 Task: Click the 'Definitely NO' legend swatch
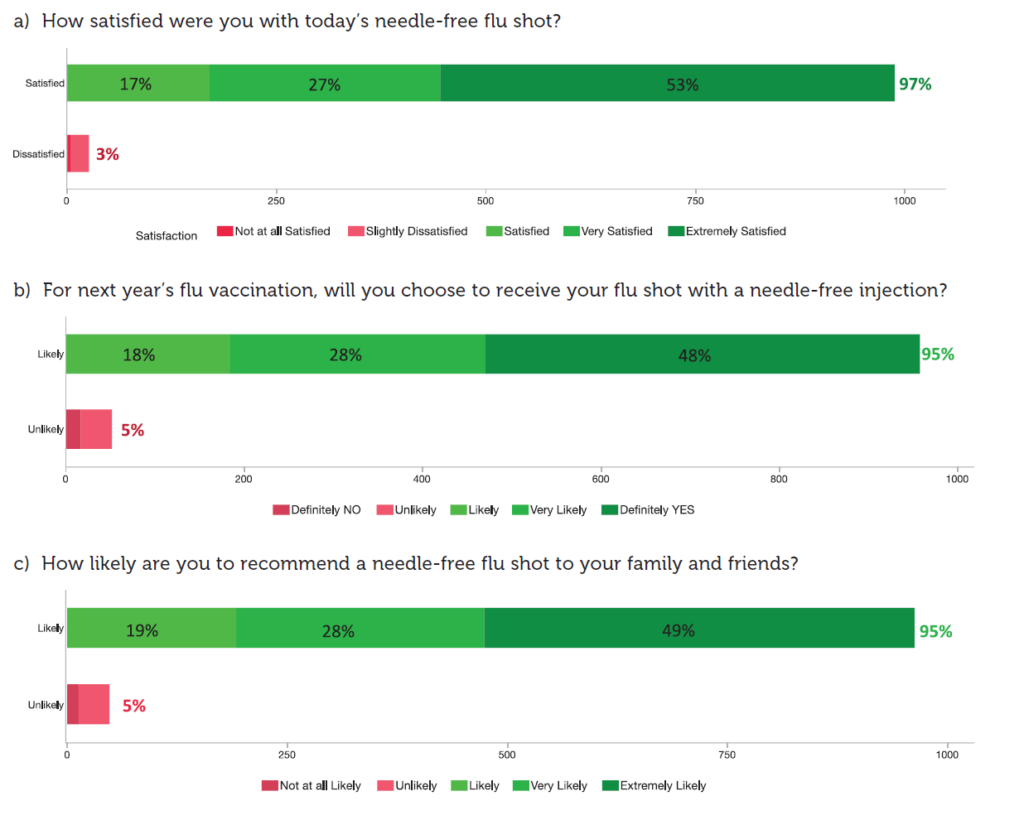[x=281, y=510]
